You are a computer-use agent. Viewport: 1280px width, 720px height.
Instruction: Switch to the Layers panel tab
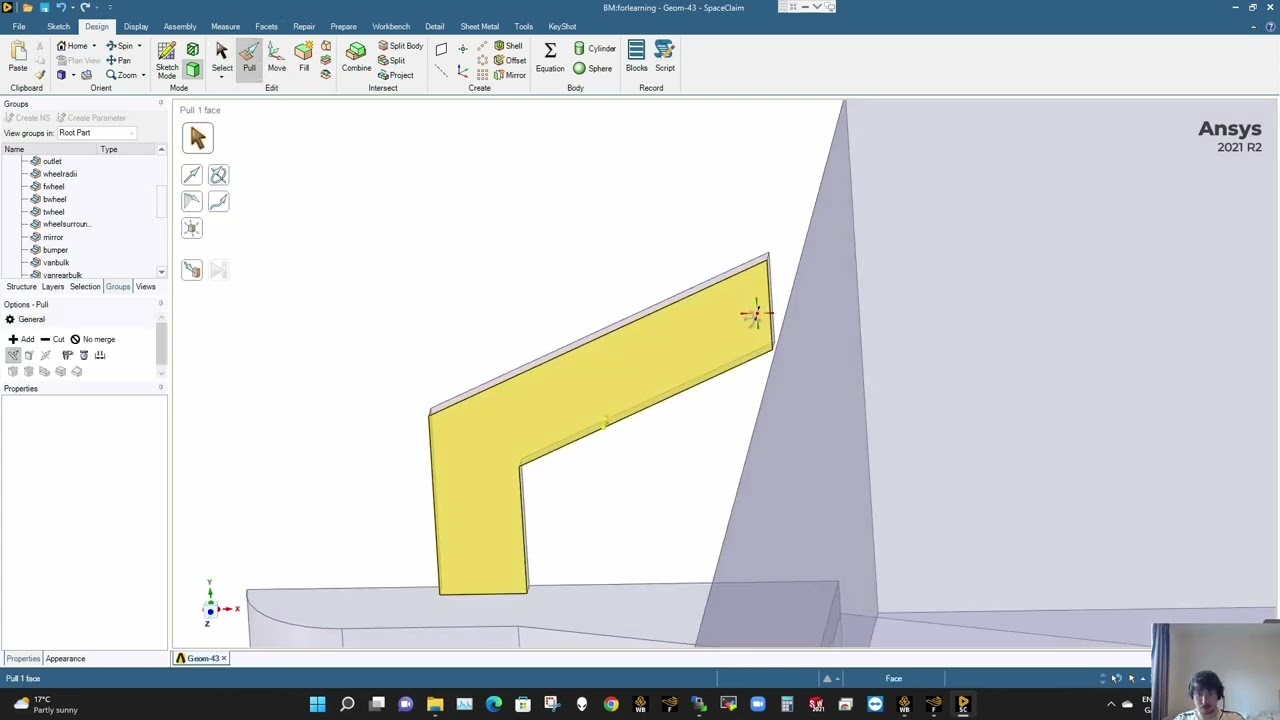click(53, 287)
